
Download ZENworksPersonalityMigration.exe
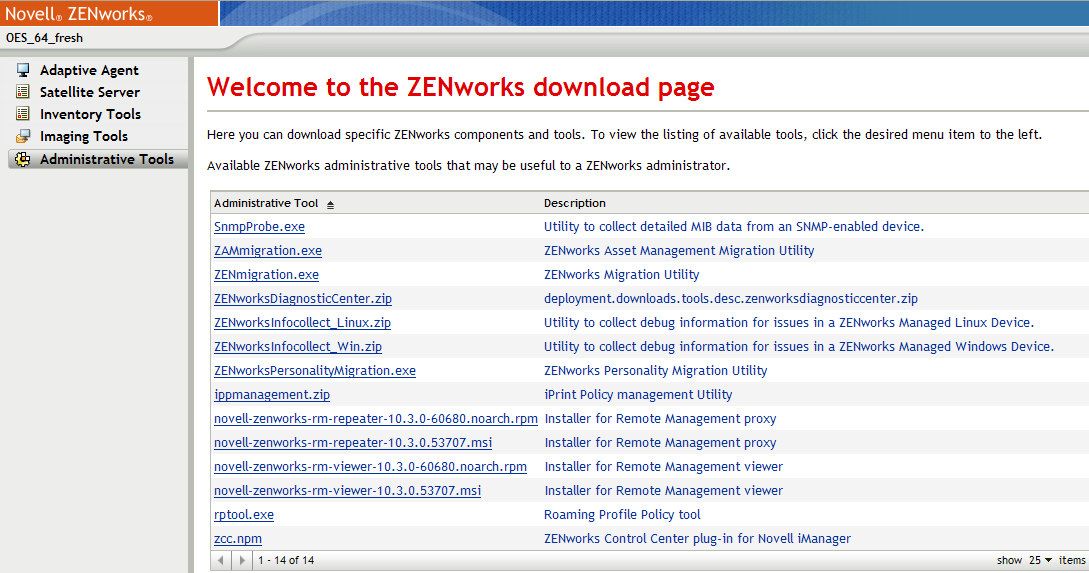(x=315, y=370)
